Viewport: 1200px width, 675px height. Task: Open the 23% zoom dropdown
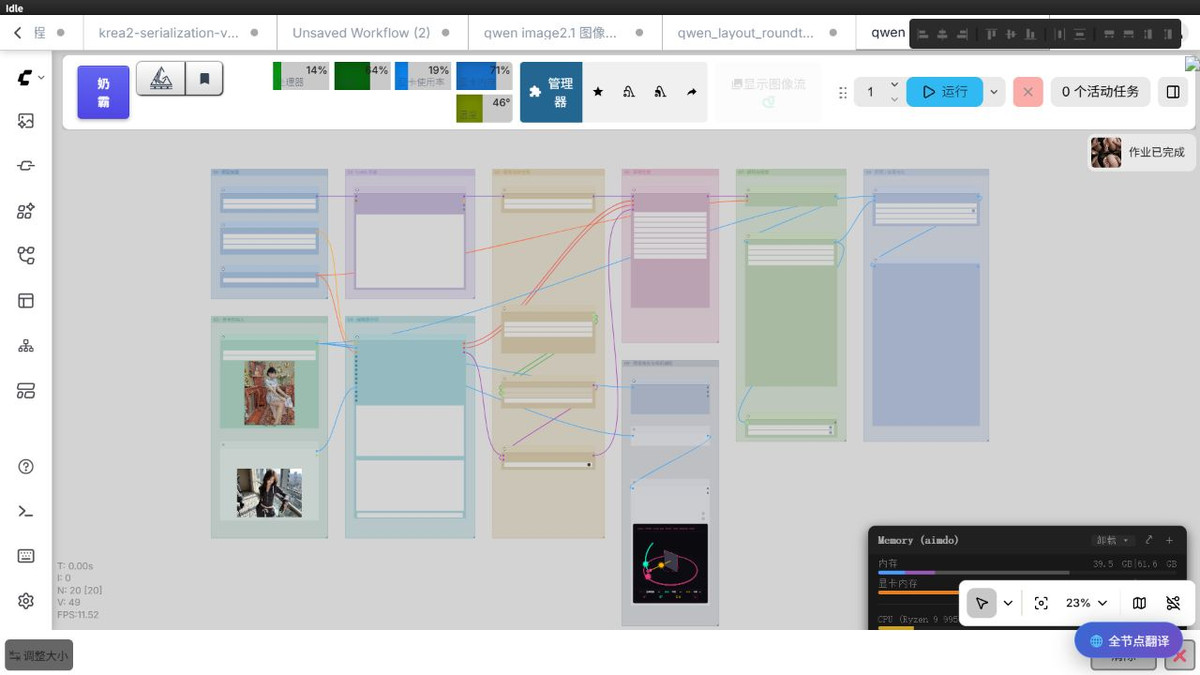[1087, 603]
